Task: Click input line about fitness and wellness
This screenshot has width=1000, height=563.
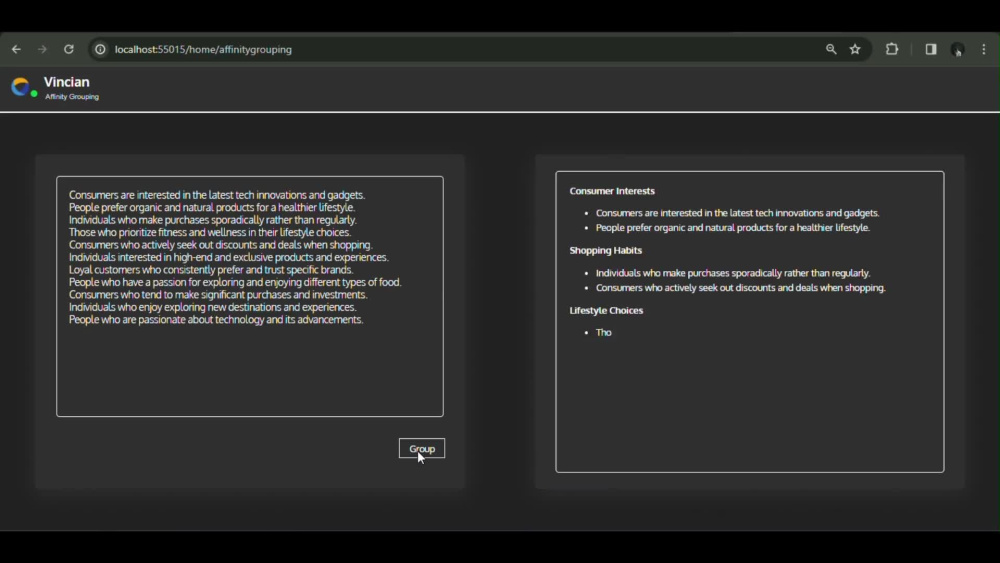Action: click(x=210, y=232)
